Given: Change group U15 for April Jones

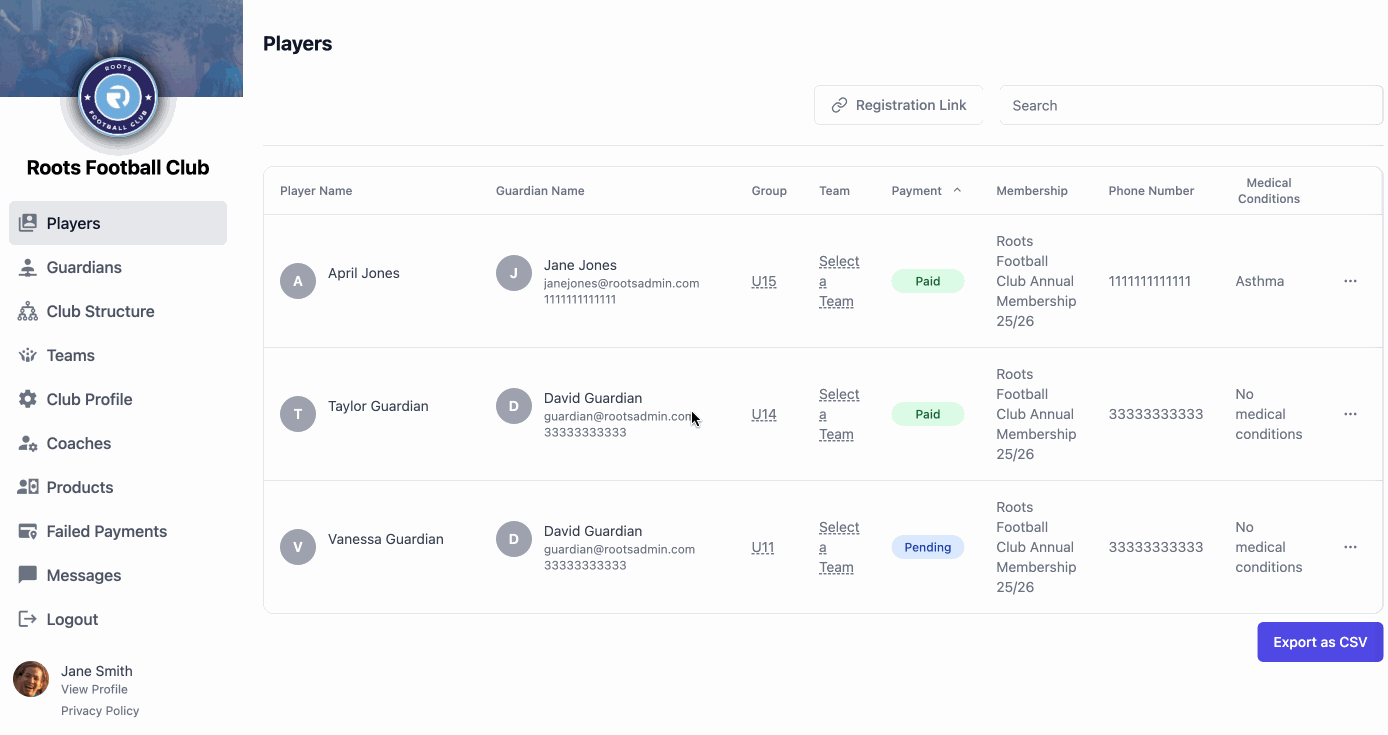Looking at the screenshot, I should point(764,281).
